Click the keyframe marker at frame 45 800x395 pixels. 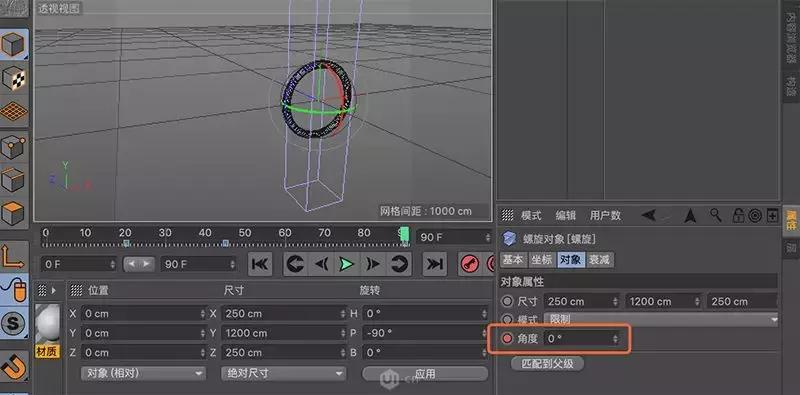point(226,243)
